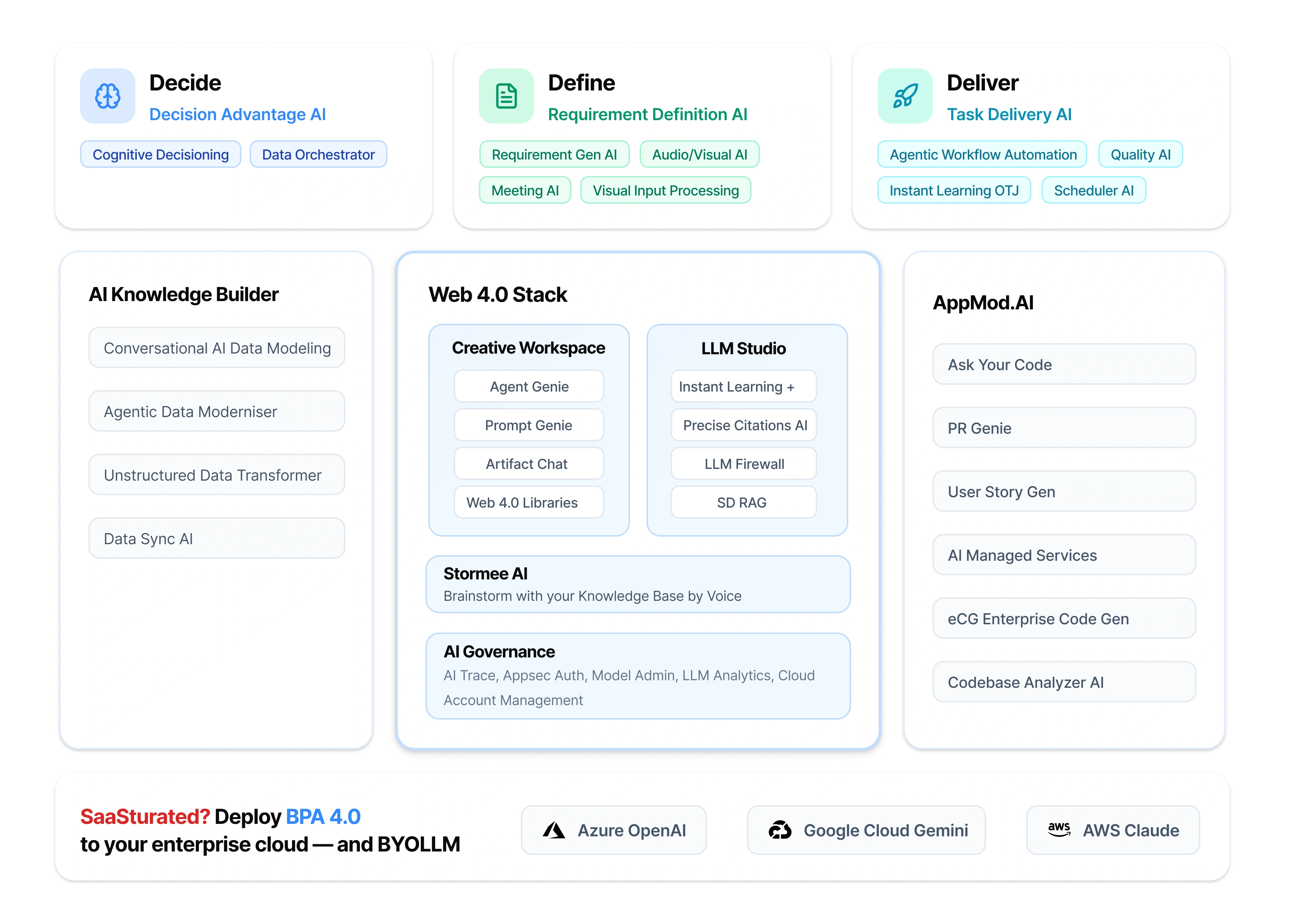Open the Requirement Gen AI tag
This screenshot has height=924, width=1300.
pyautogui.click(x=554, y=154)
